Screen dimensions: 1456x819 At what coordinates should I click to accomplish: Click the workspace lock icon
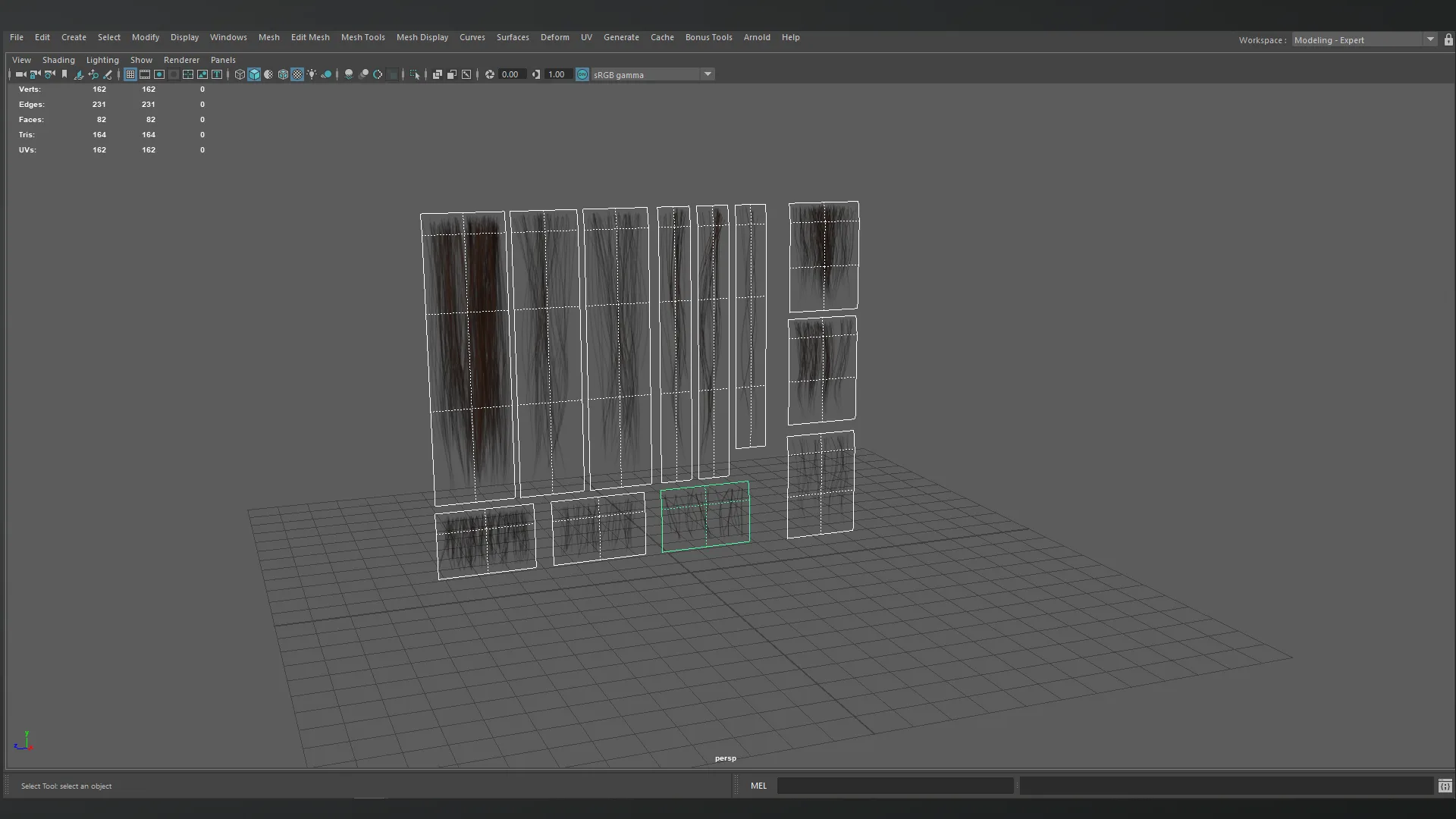pos(1448,39)
